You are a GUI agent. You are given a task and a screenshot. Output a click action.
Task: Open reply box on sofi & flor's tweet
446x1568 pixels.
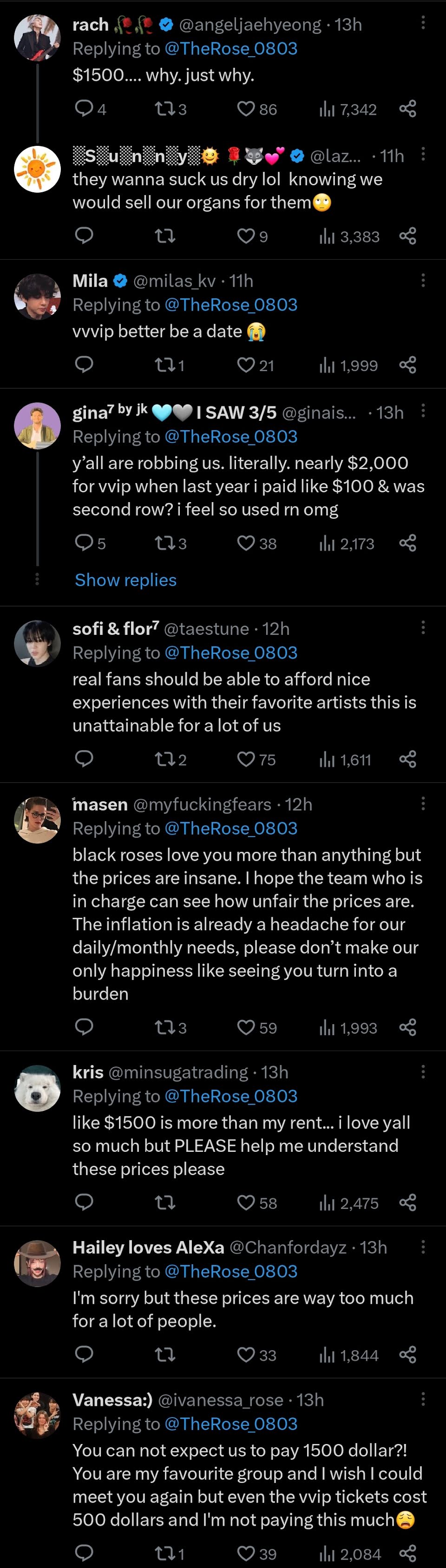(83, 759)
